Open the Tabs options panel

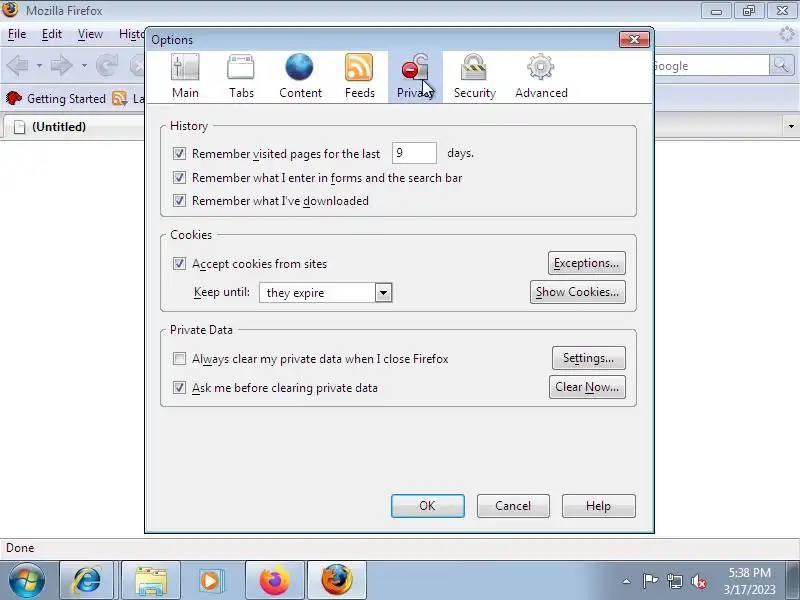click(241, 77)
